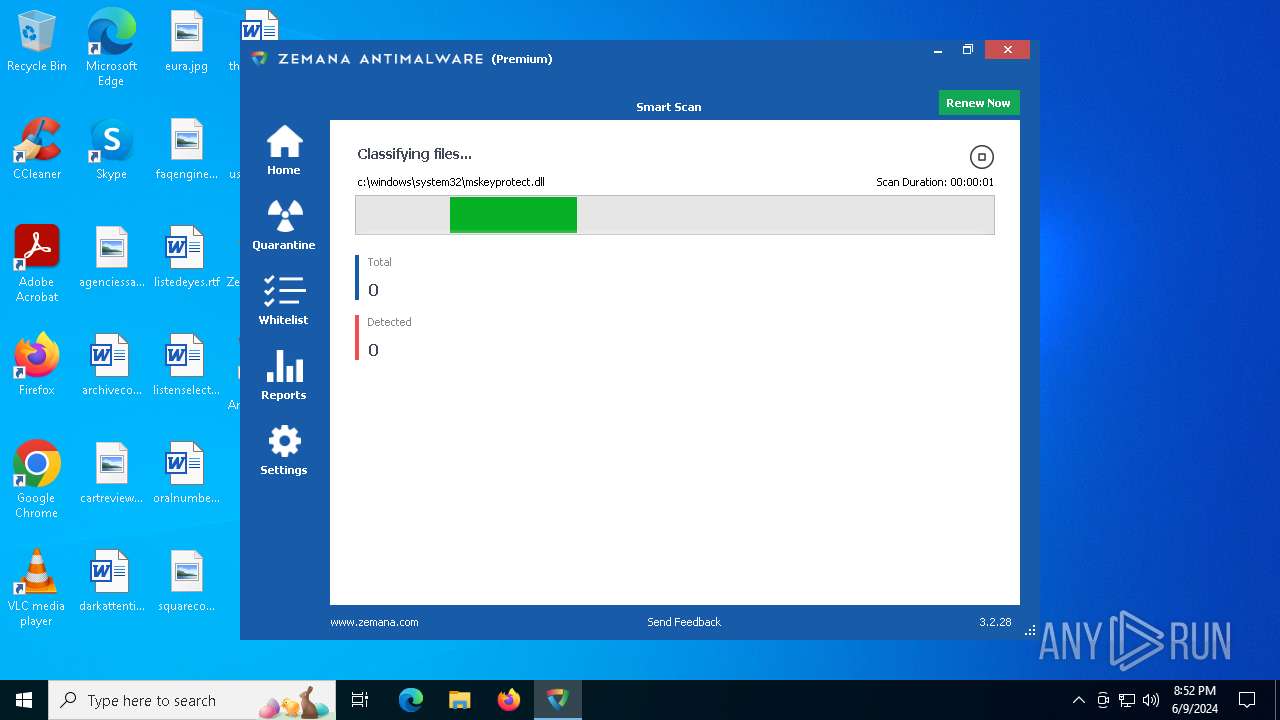Minimize the Zemana AntiMalware window

point(938,50)
